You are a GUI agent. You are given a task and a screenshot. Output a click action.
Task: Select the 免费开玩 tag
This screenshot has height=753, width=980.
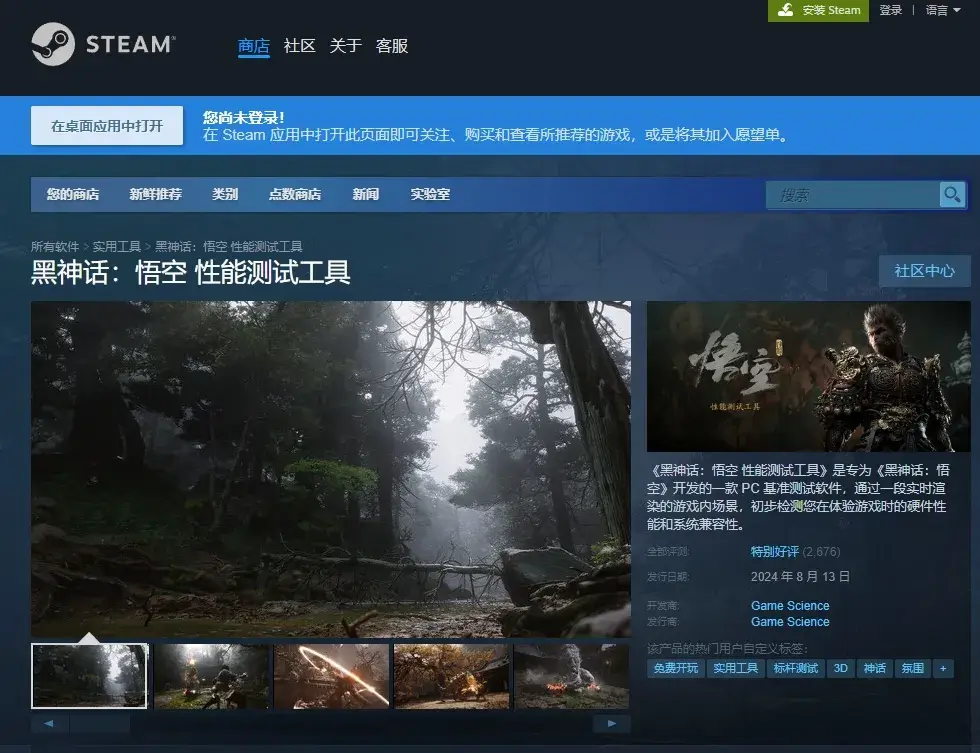[676, 669]
